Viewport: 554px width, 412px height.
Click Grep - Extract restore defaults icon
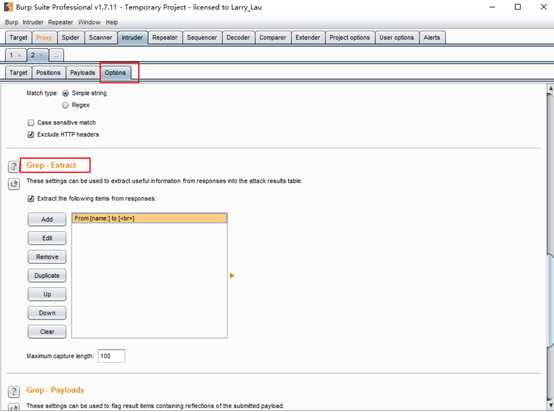[x=14, y=184]
